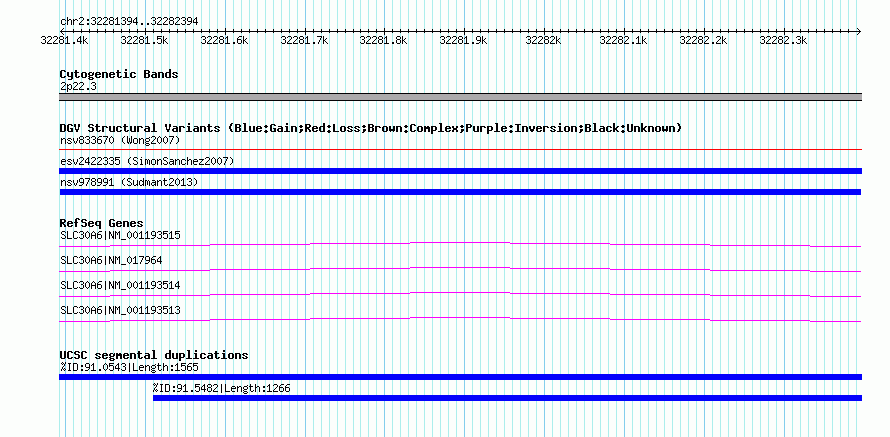Click the blue nsv978991 gain bar
This screenshot has height=437, width=890.
(x=460, y=192)
